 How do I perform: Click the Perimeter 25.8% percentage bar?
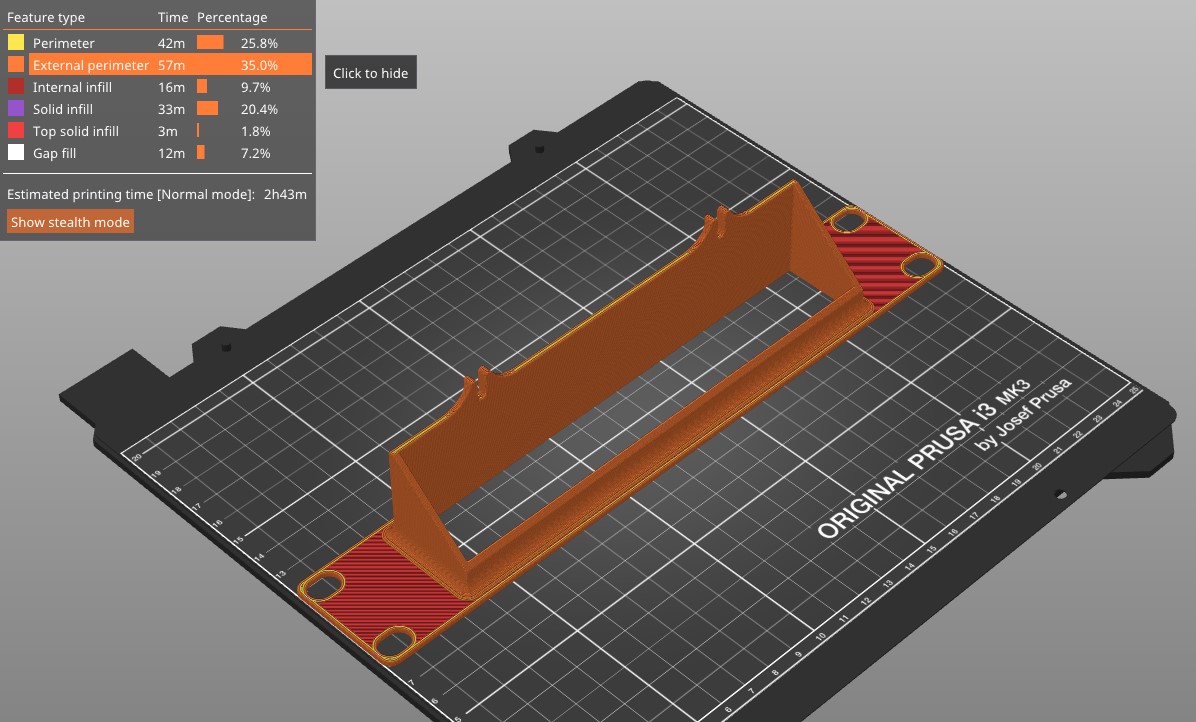click(210, 43)
